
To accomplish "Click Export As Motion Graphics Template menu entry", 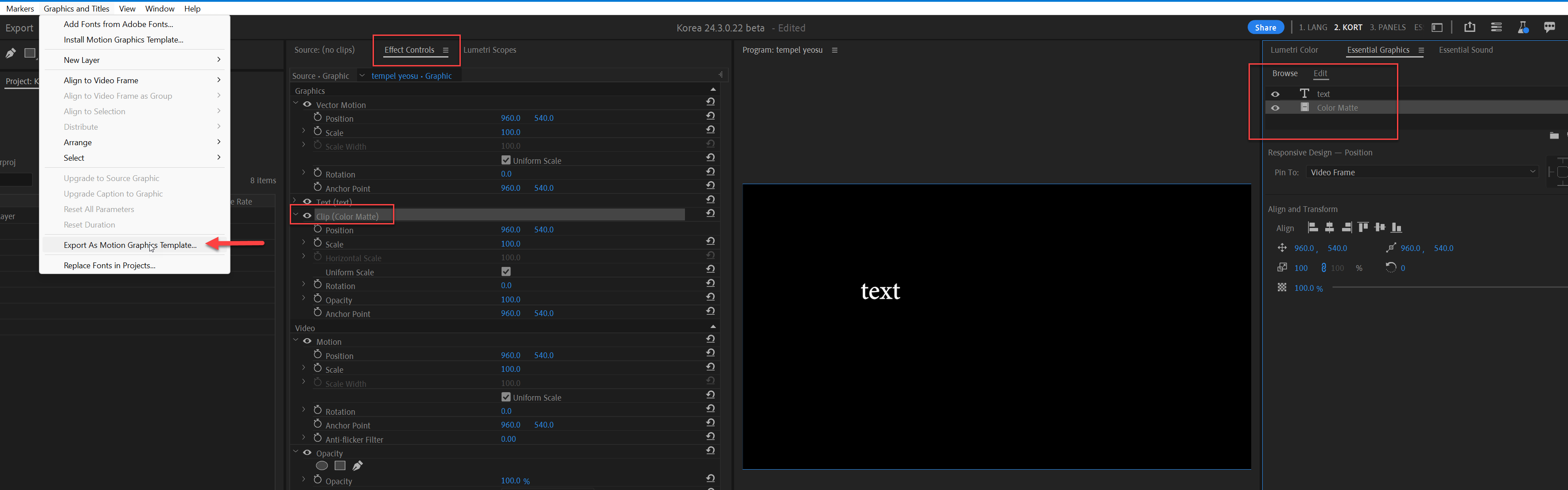I will [130, 245].
